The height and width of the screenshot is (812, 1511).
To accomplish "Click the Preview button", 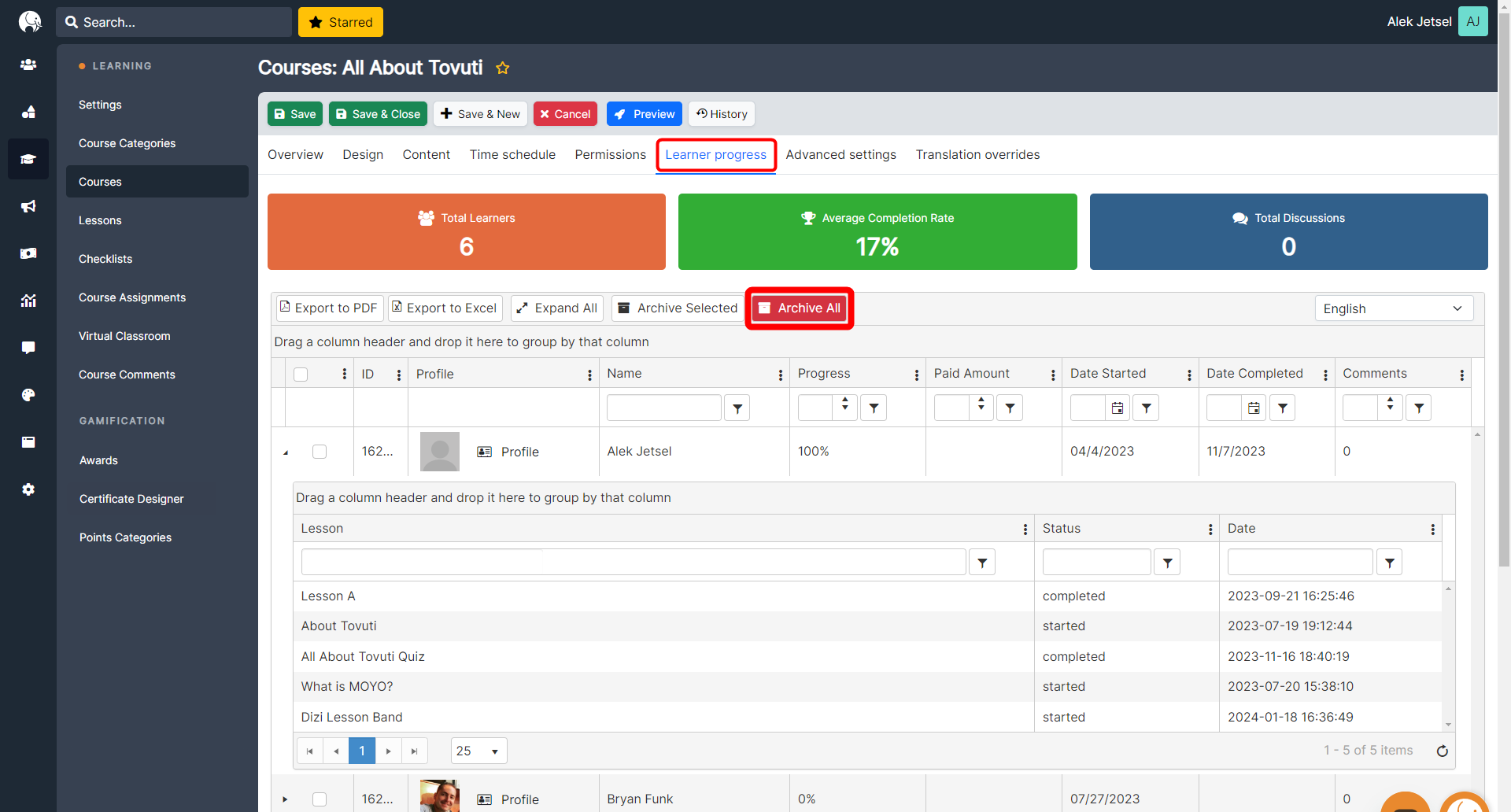I will (644, 114).
